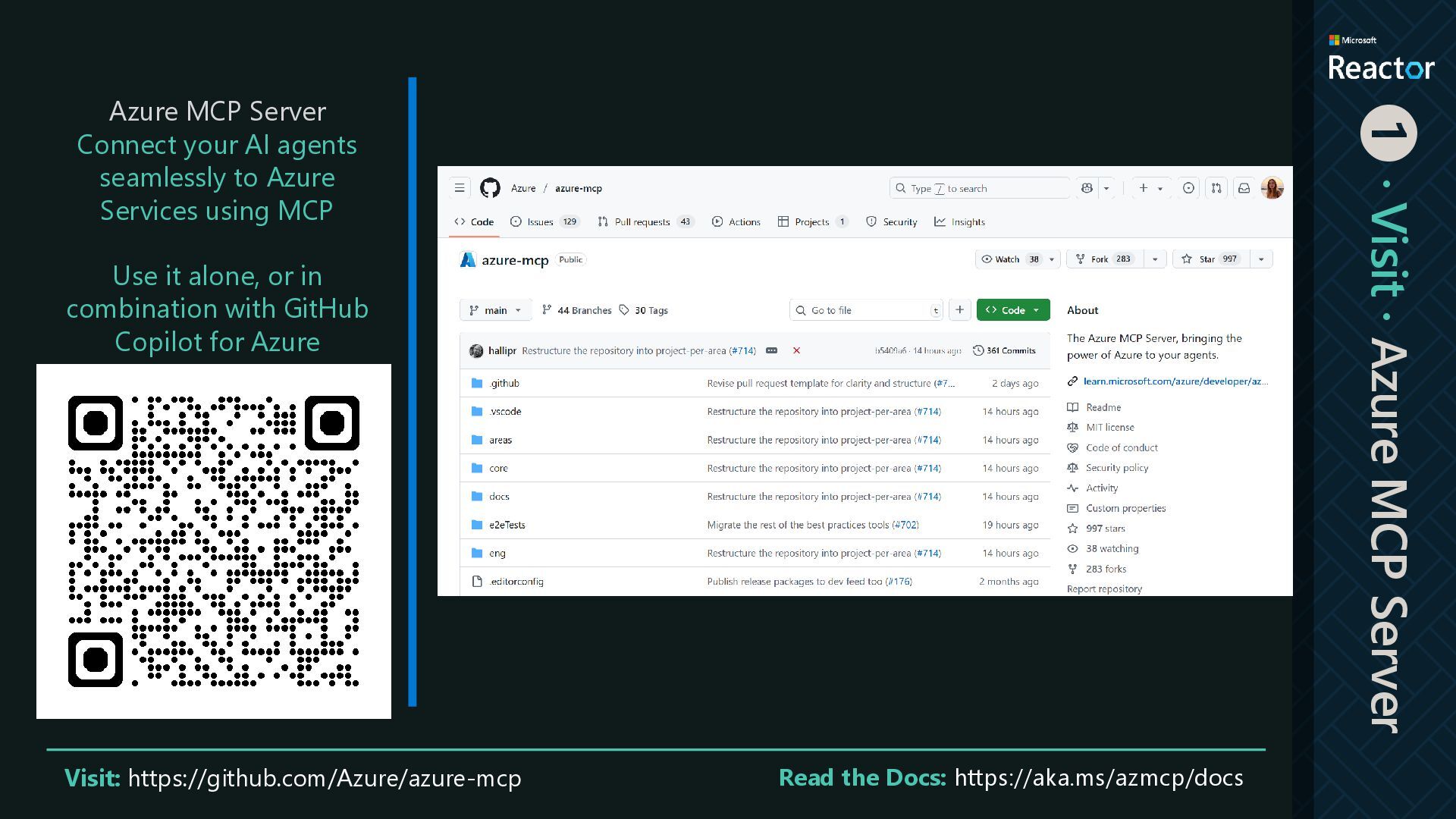Screen dimensions: 1456x819
Task: Open the eng folder
Action: tap(497, 553)
